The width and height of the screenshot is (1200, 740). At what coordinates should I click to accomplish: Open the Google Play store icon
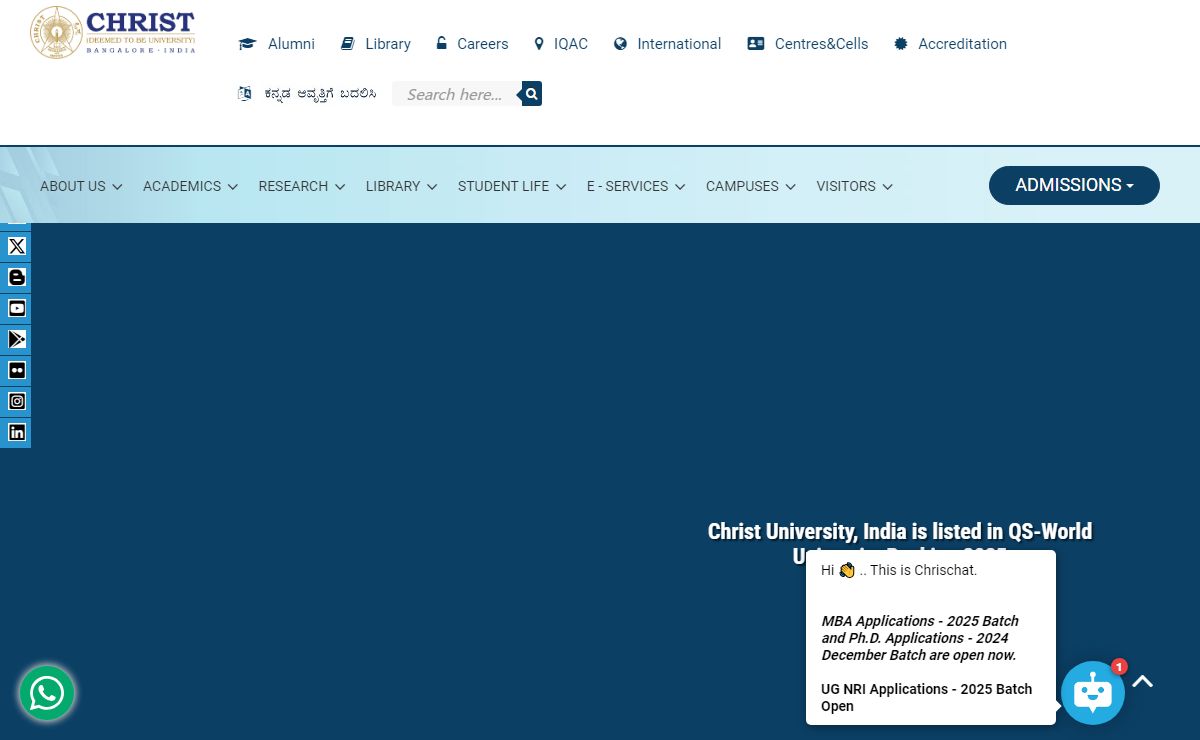click(x=17, y=339)
